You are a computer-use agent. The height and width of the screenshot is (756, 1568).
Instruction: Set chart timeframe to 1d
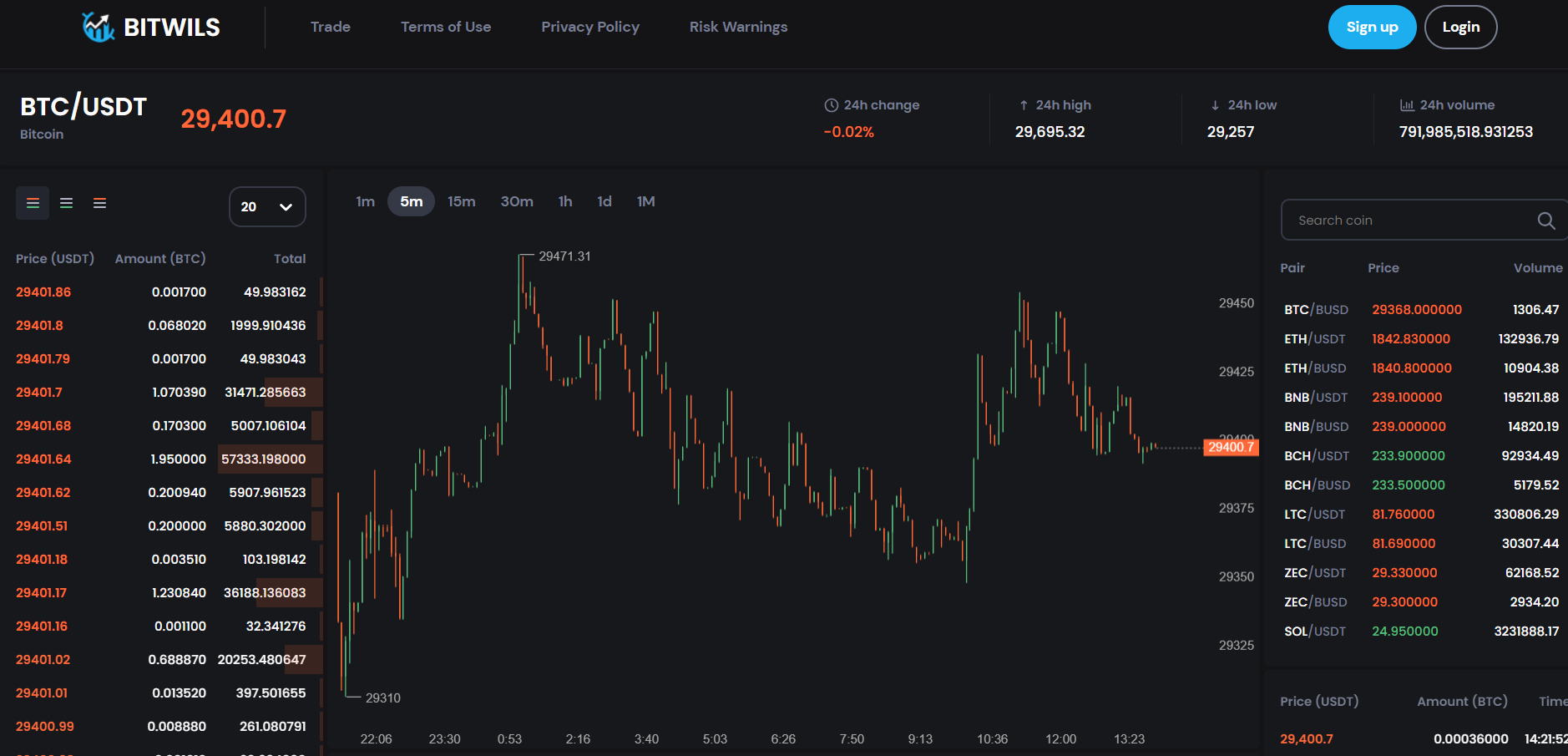(604, 201)
